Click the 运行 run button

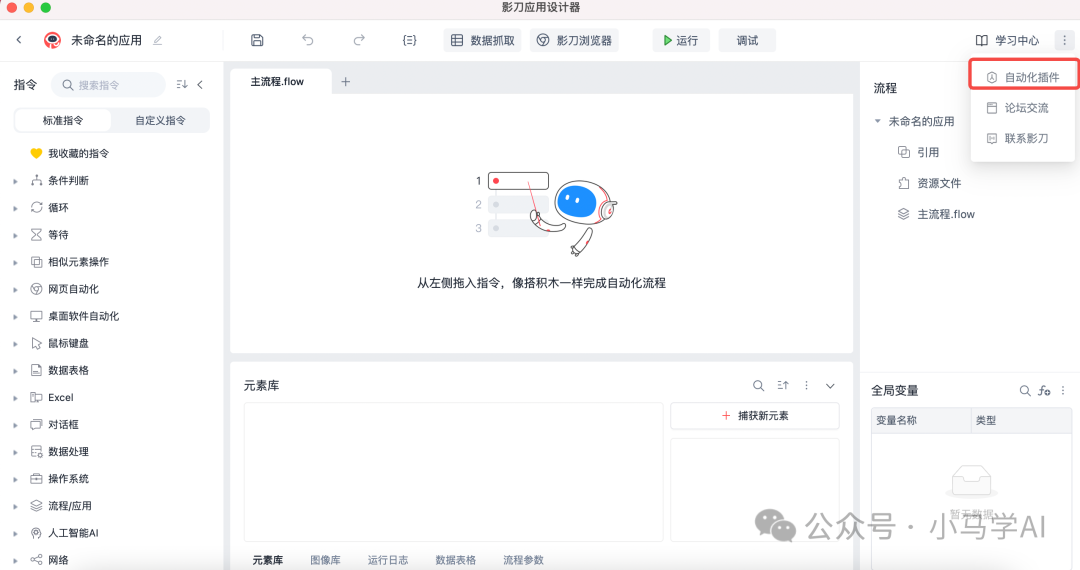coord(681,41)
